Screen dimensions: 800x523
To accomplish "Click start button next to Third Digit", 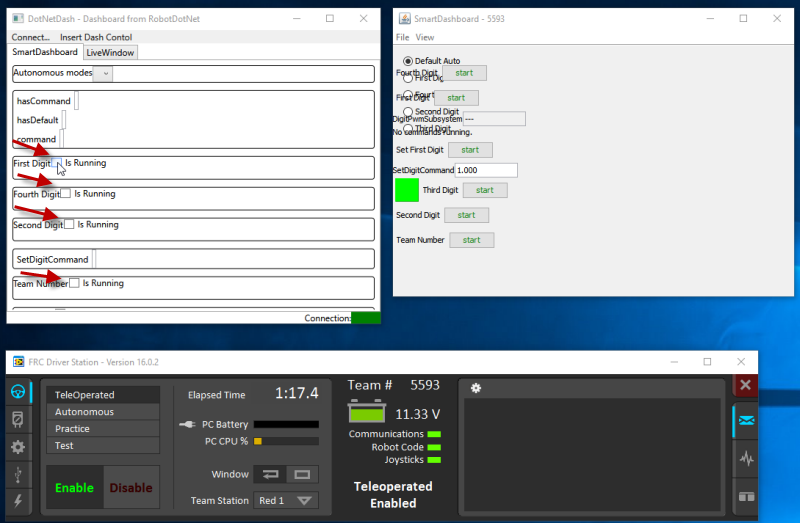I will (x=485, y=190).
